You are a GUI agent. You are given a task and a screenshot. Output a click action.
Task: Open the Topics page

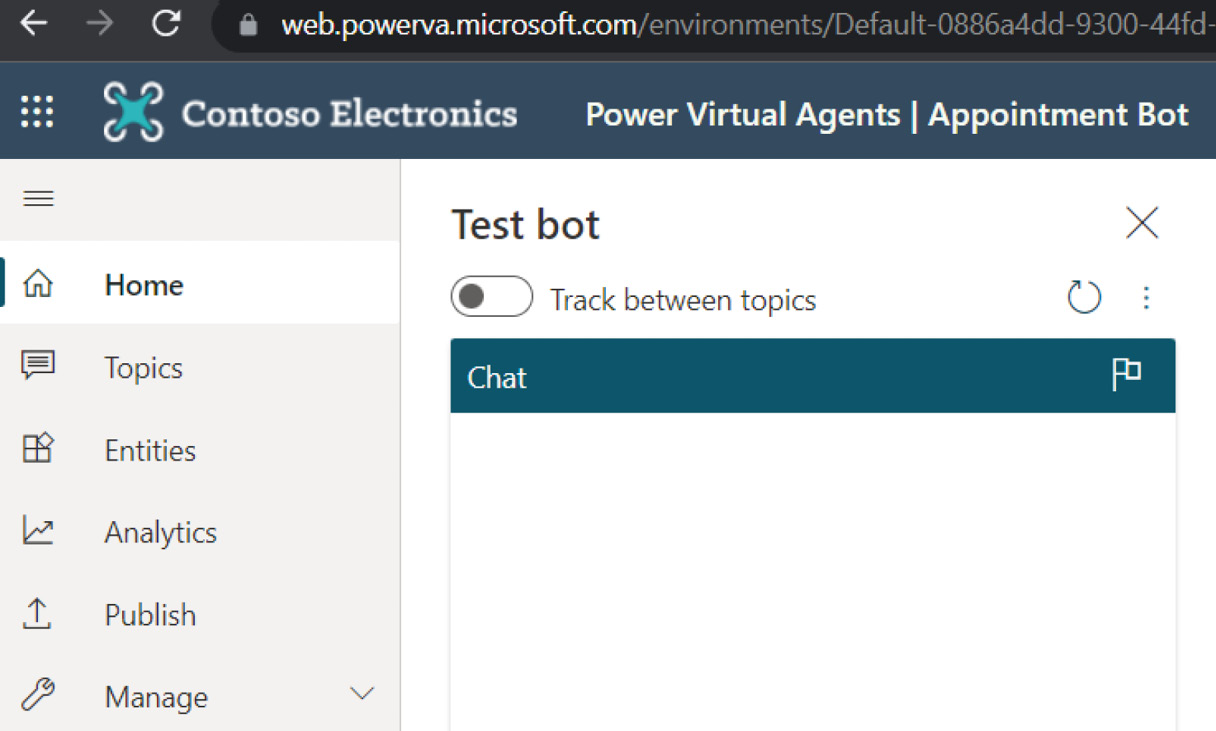[x=200, y=367]
